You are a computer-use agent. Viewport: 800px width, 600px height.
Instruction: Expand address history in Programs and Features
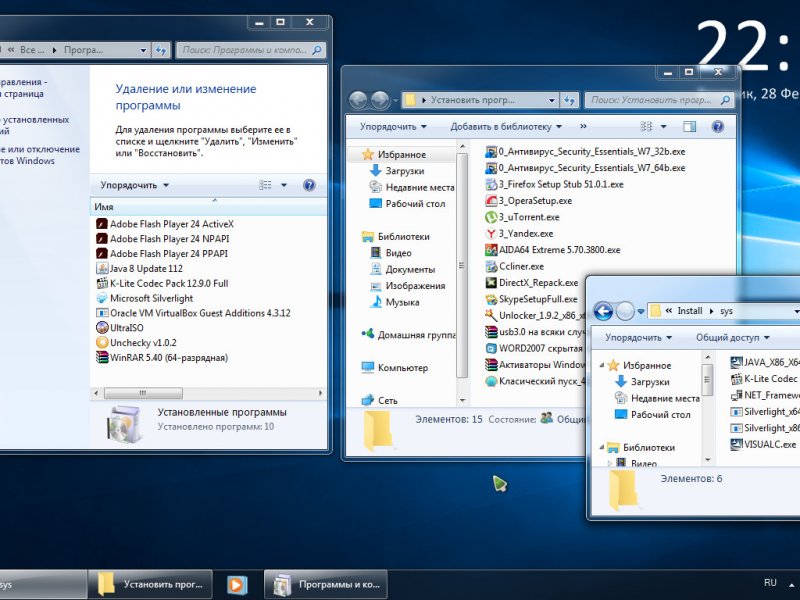[x=143, y=50]
